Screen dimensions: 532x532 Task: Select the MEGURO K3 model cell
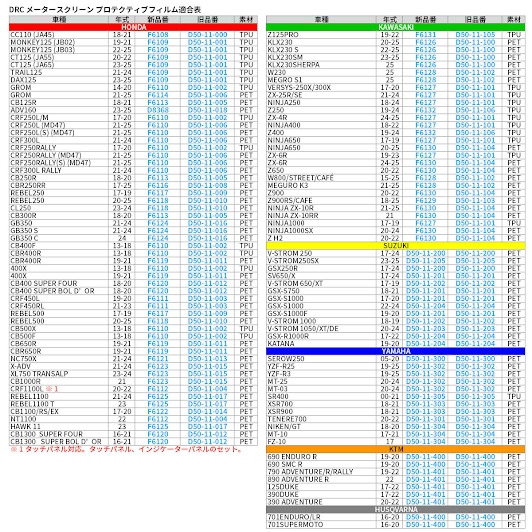(x=321, y=185)
